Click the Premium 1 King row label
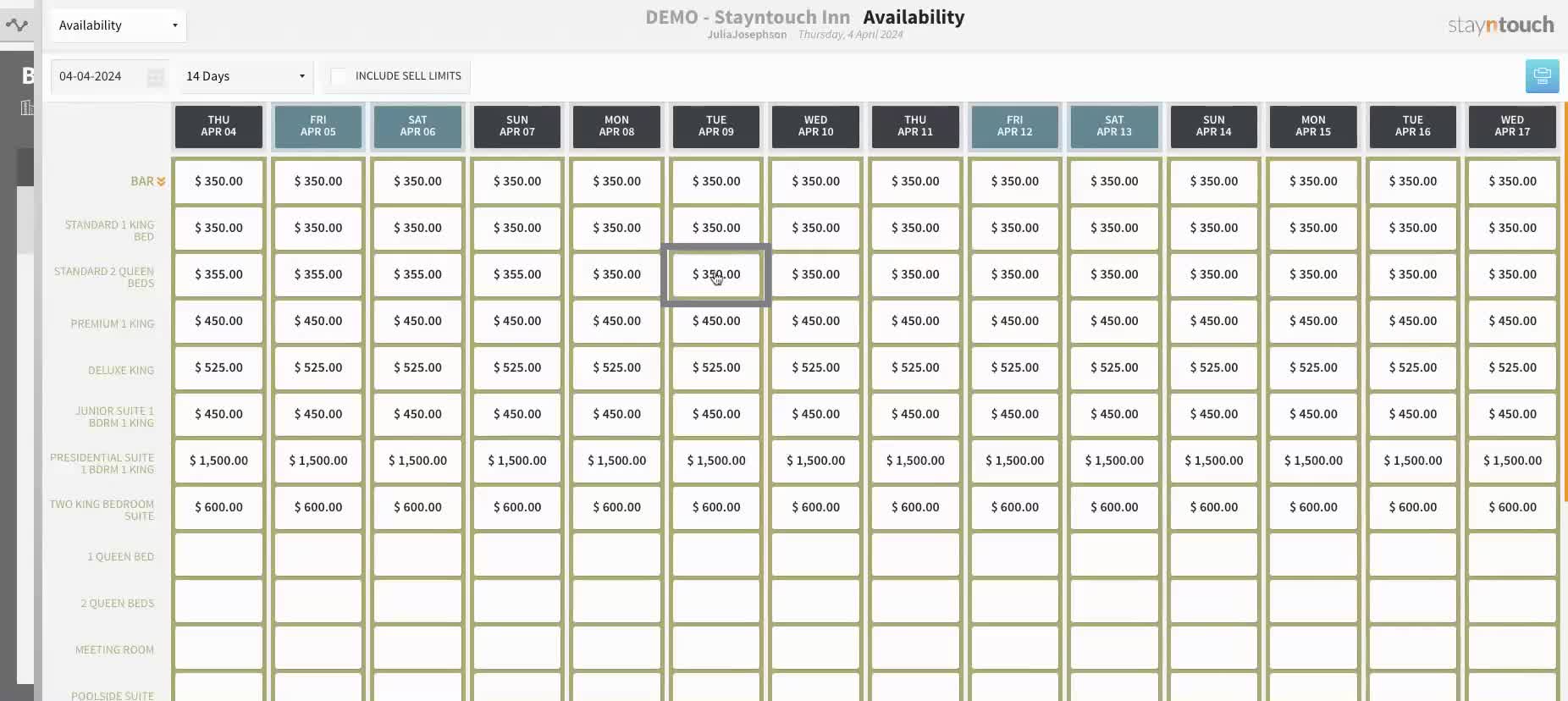 click(113, 323)
